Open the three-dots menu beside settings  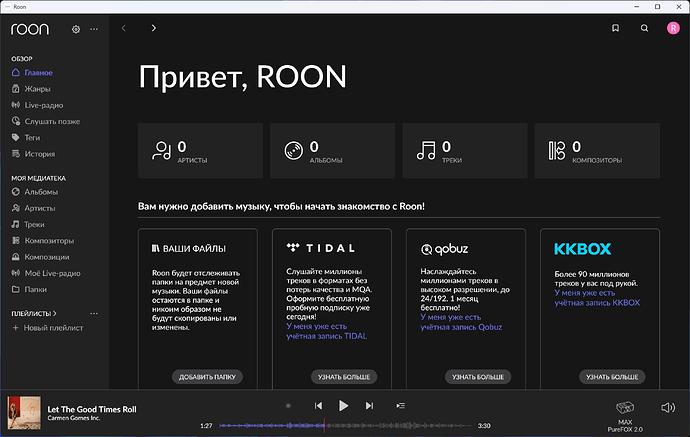pos(94,29)
